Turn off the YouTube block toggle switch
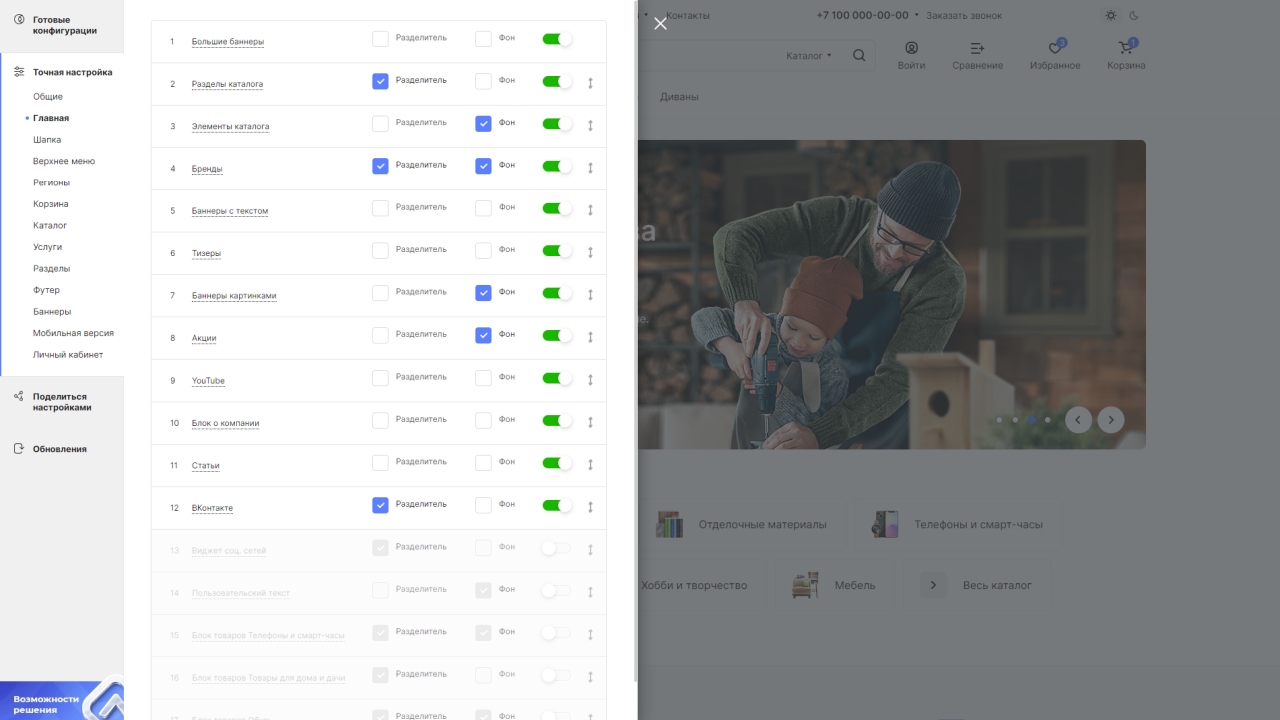 coord(557,378)
